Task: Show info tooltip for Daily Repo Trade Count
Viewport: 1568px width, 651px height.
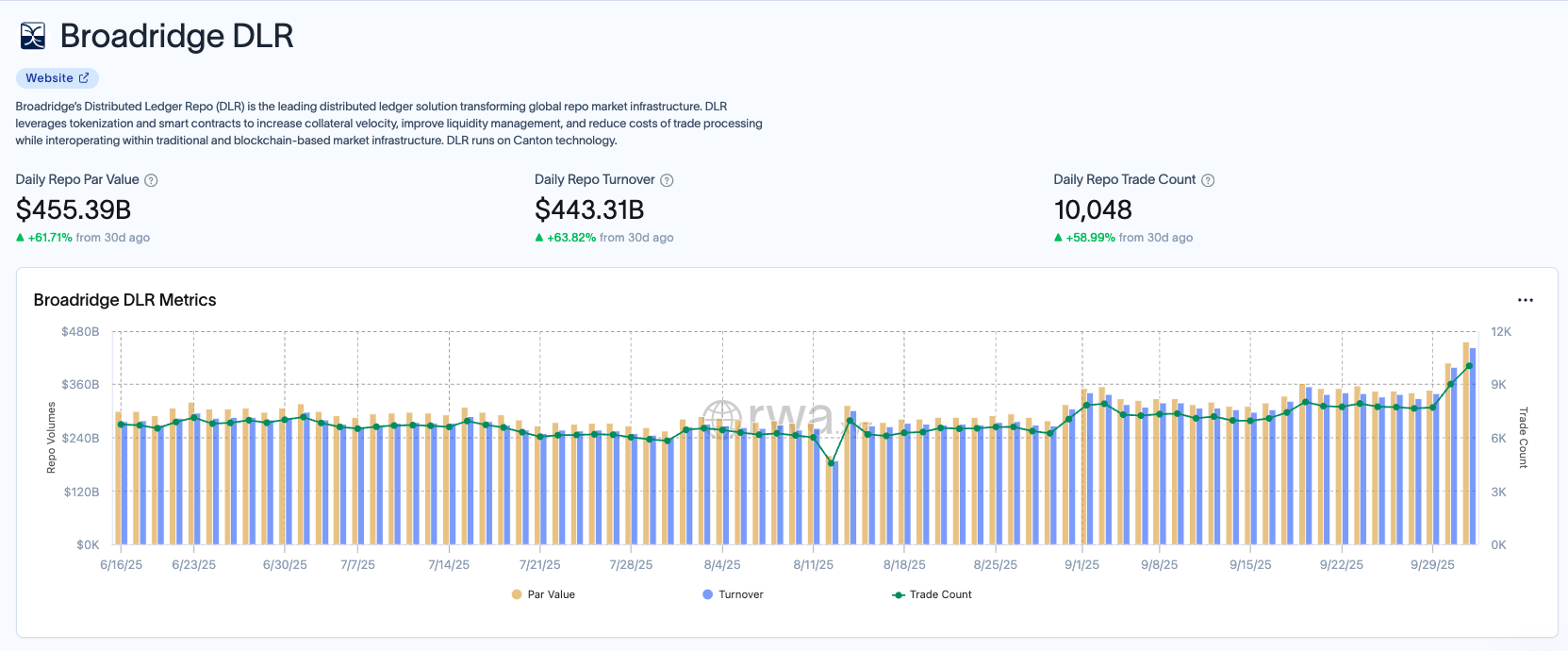Action: [x=1208, y=180]
